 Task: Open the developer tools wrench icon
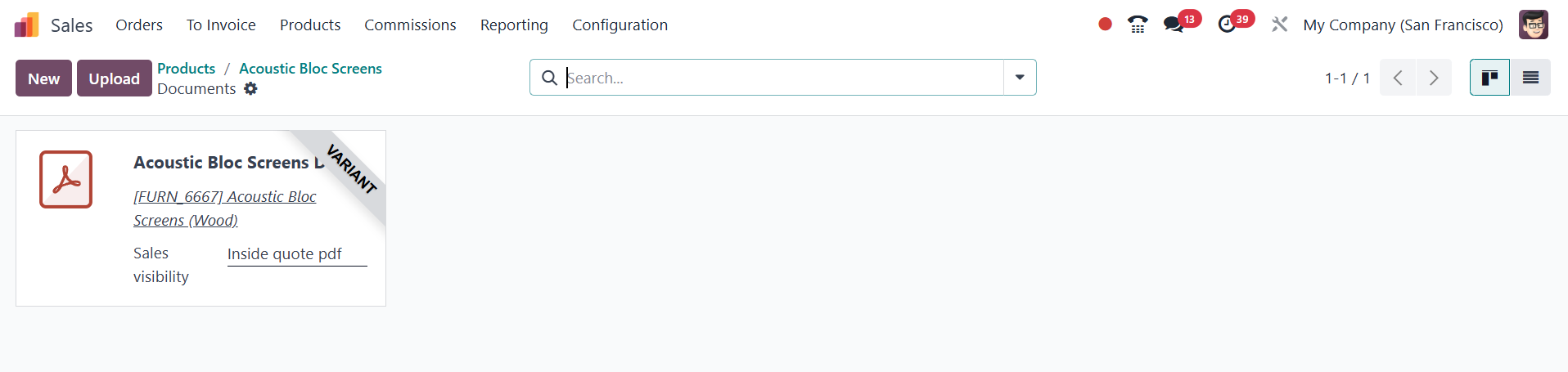pyautogui.click(x=1279, y=25)
